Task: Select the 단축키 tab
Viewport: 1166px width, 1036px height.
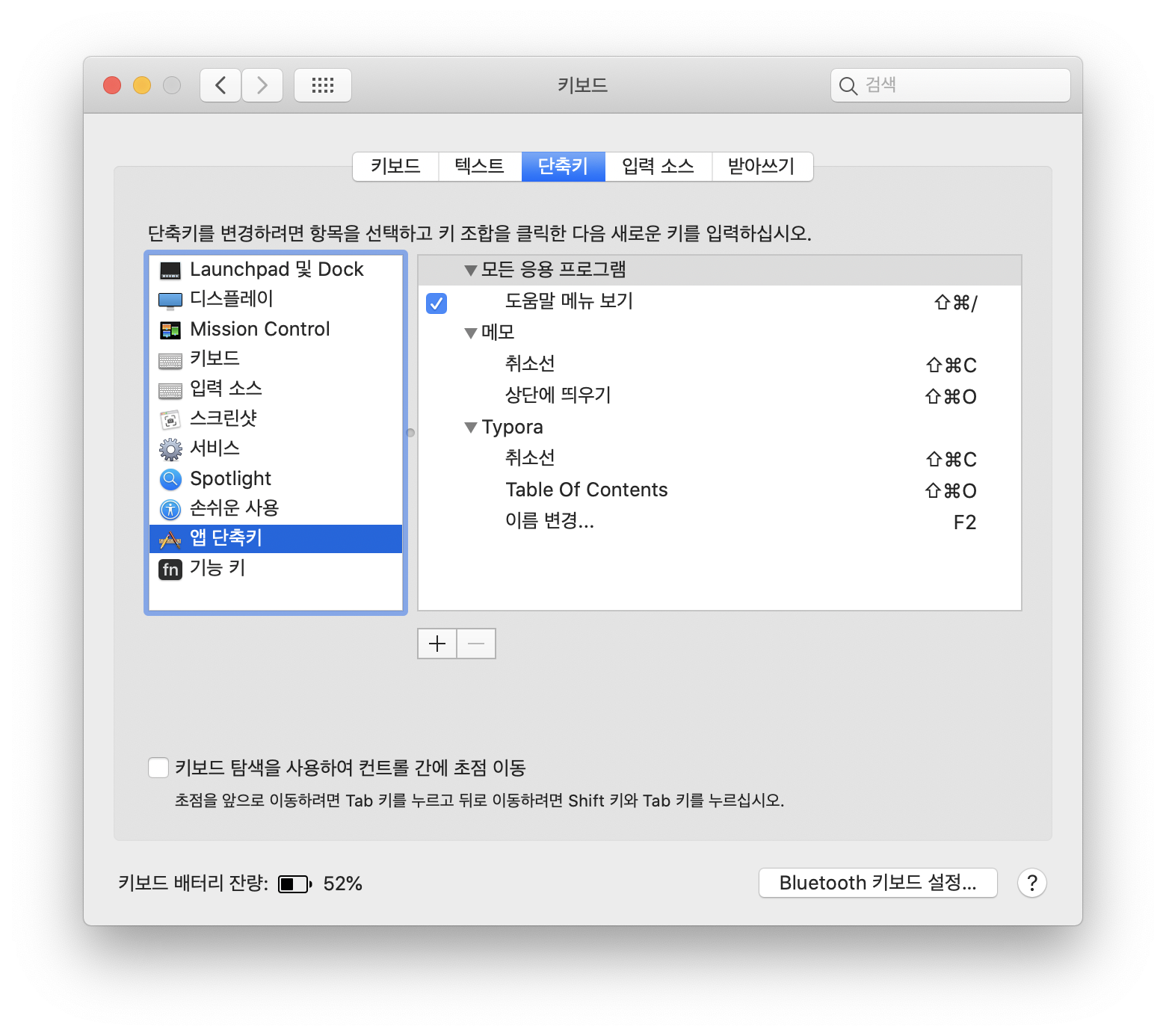Action: [564, 166]
